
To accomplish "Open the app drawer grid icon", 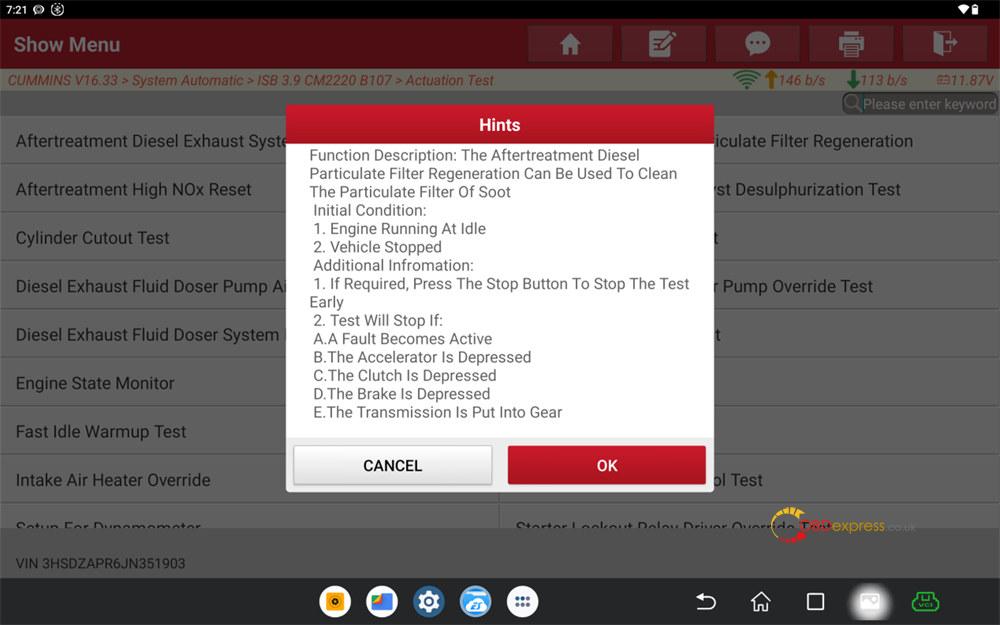I will pyautogui.click(x=522, y=601).
